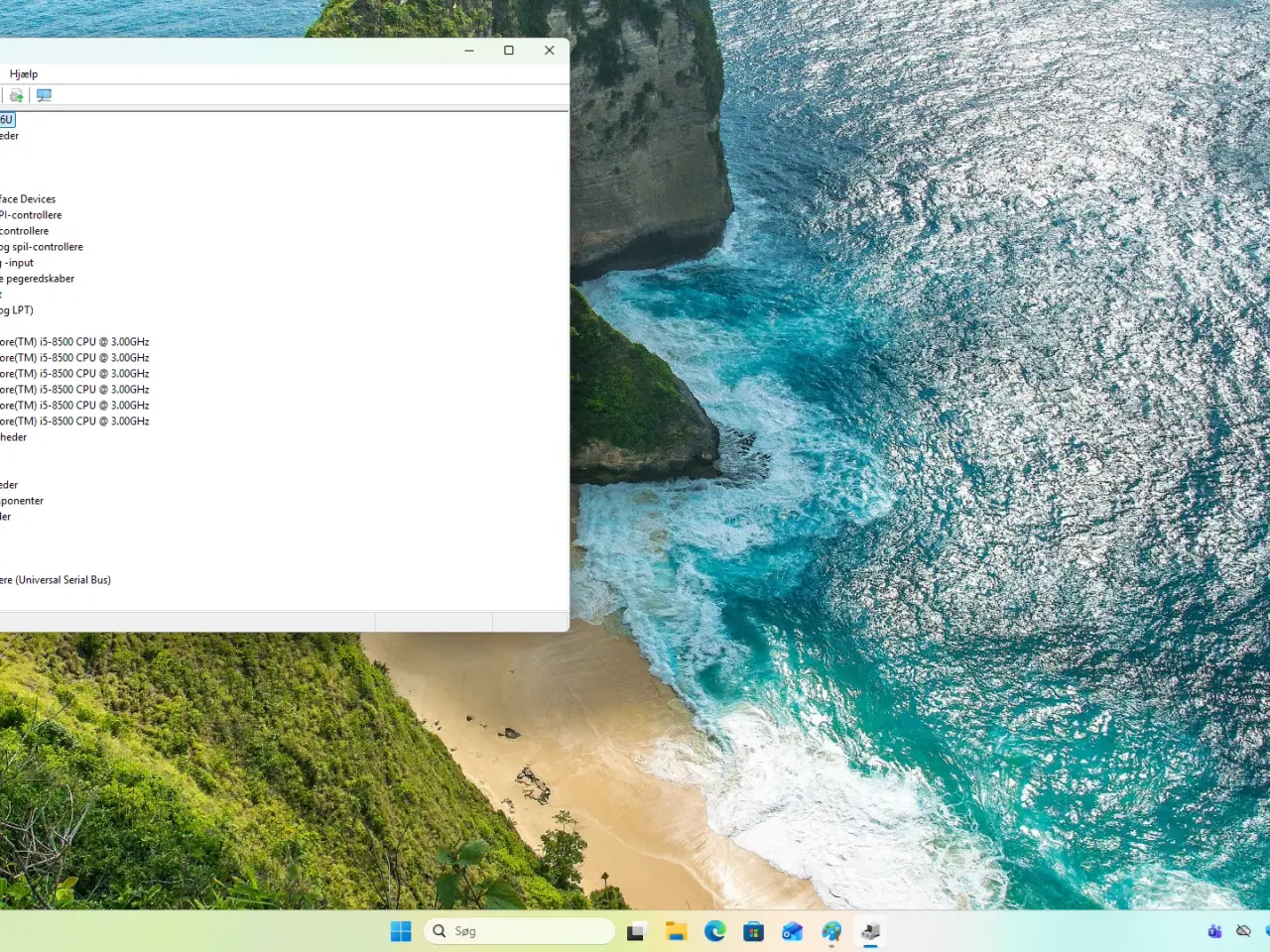Image resolution: width=1270 pixels, height=952 pixels.
Task: Select the pegeredskaber (pointing devices) entry
Action: click(x=38, y=278)
